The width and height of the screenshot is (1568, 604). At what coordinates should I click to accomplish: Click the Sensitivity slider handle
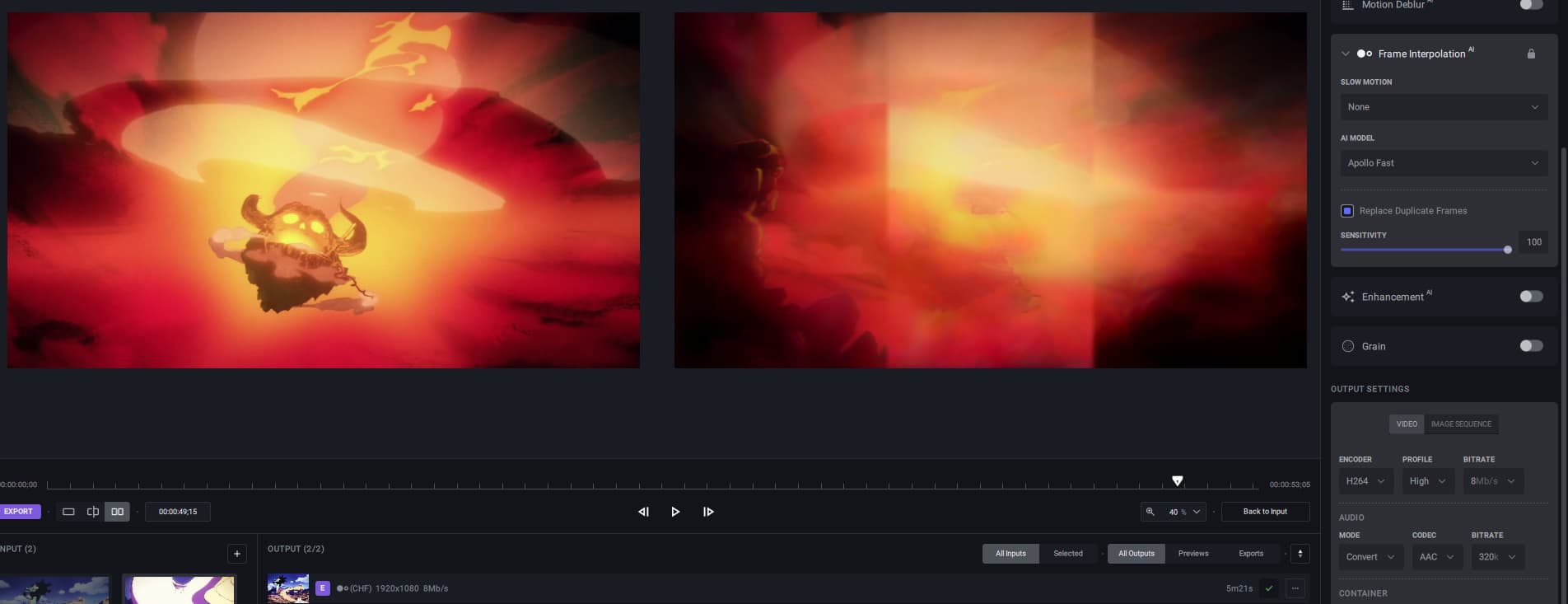click(x=1508, y=250)
